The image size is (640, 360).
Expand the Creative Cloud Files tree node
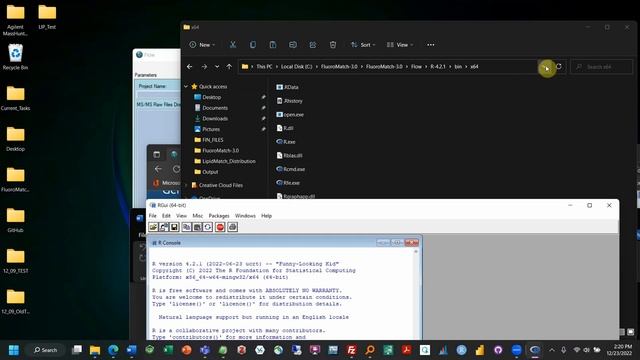click(x=186, y=185)
